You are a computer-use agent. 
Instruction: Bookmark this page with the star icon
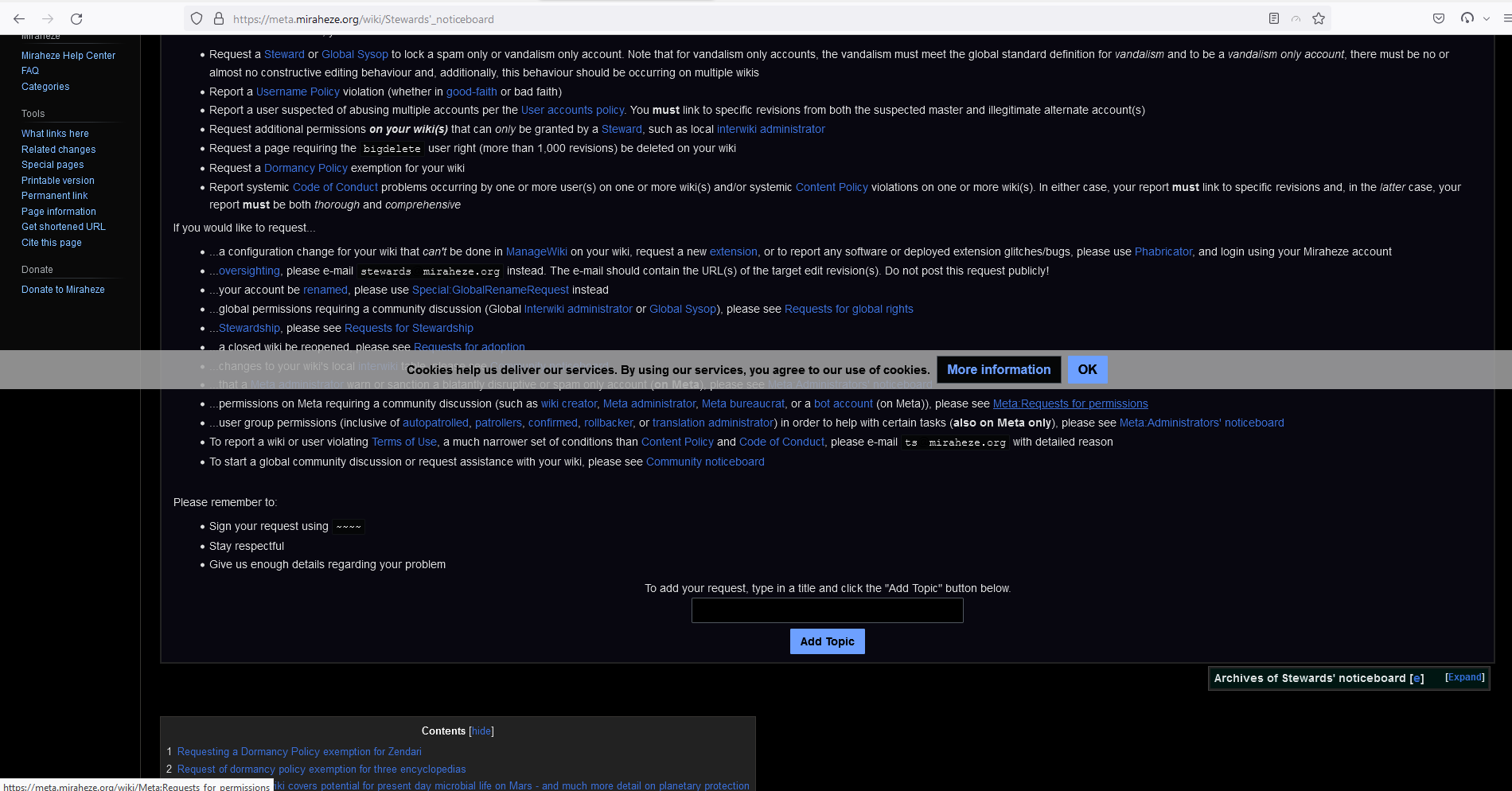click(x=1318, y=18)
